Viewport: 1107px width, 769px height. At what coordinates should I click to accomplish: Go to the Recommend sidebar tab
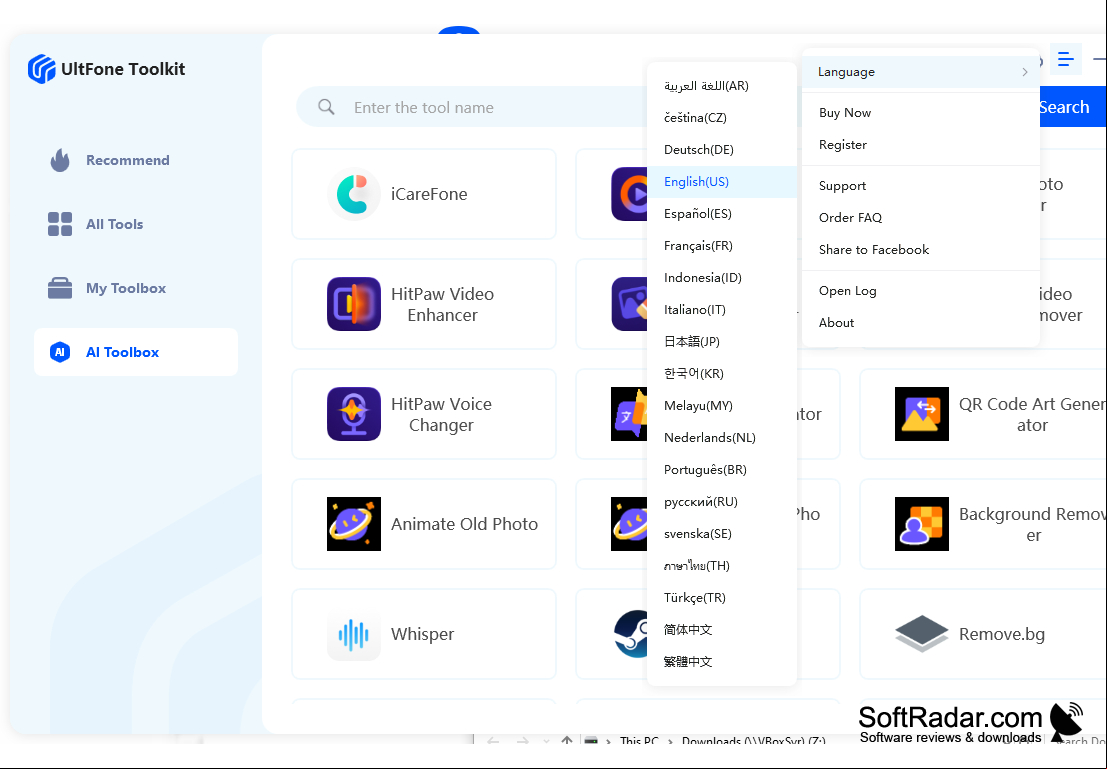coord(136,160)
